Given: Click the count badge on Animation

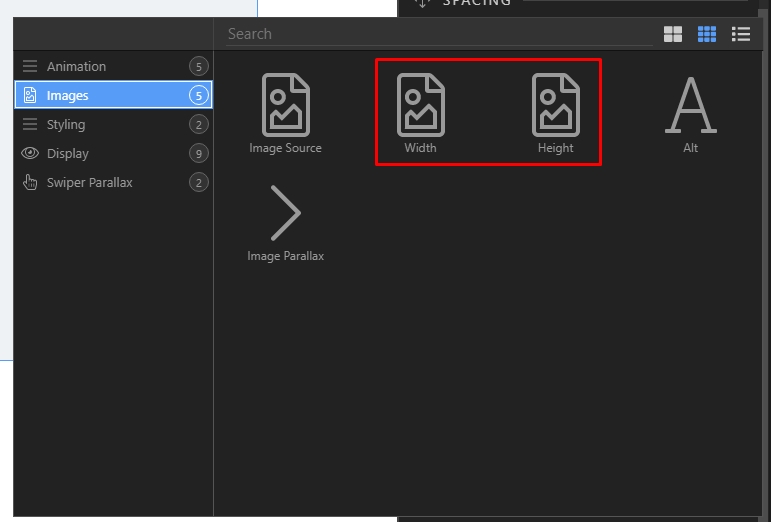Looking at the screenshot, I should pos(199,66).
